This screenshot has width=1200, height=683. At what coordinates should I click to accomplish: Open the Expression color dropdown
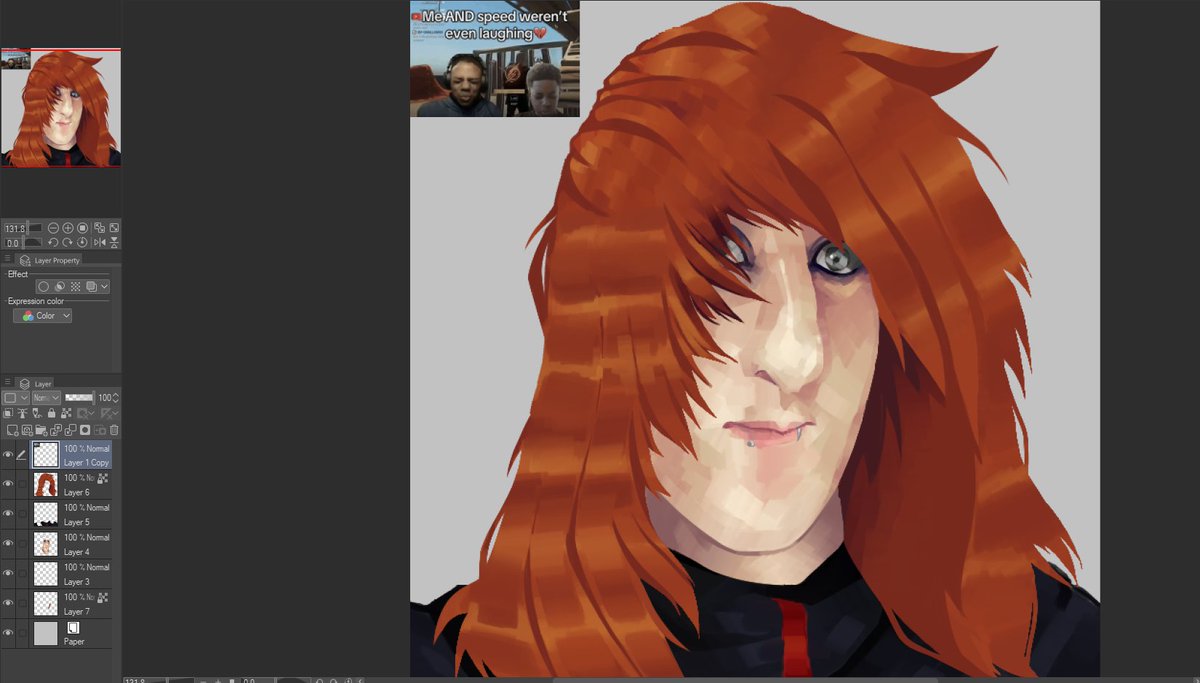[42, 315]
